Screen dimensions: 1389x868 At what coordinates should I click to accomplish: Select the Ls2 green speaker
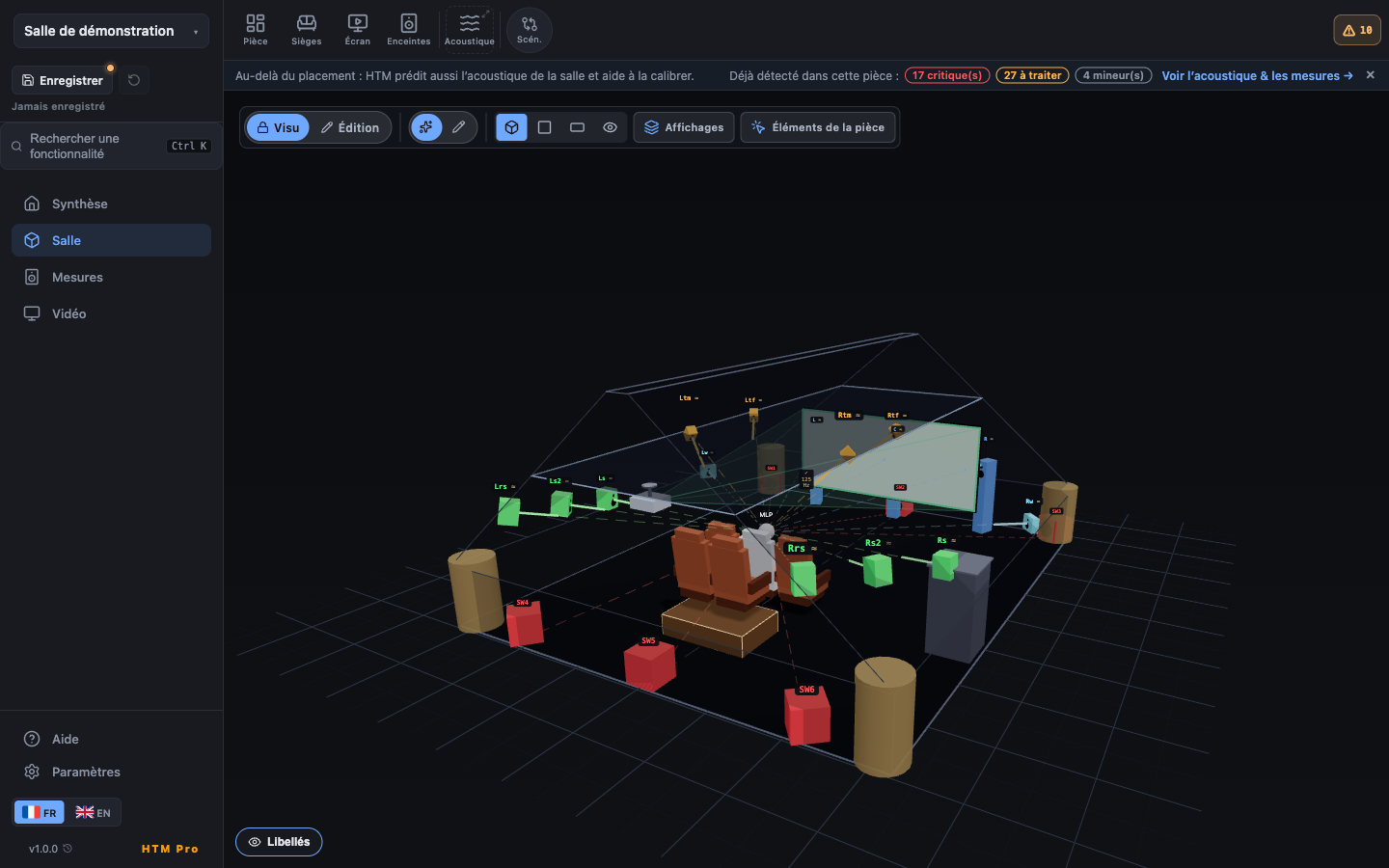(560, 503)
